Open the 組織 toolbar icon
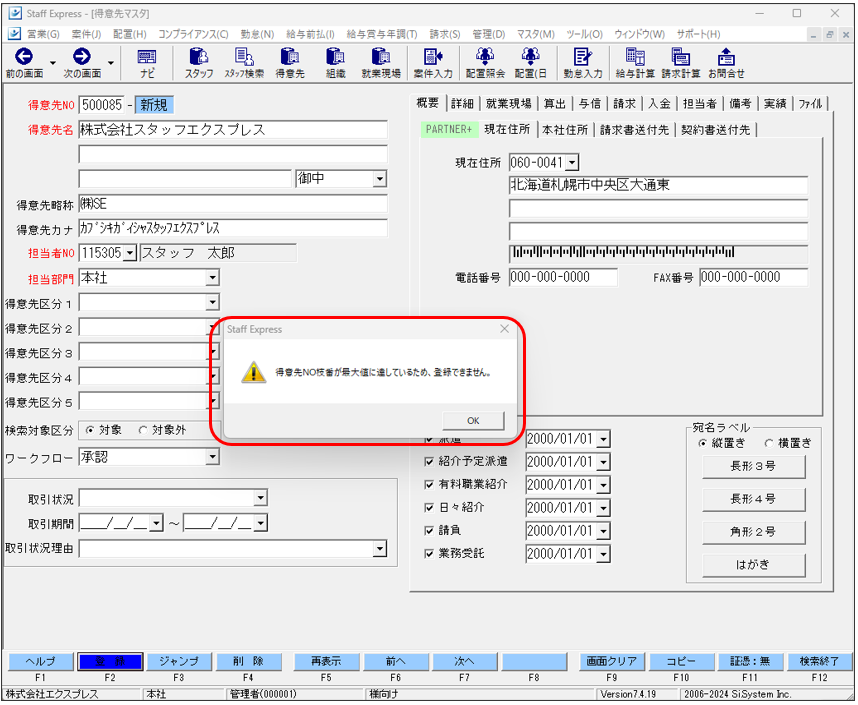Screen dimensions: 858x705 pos(335,62)
